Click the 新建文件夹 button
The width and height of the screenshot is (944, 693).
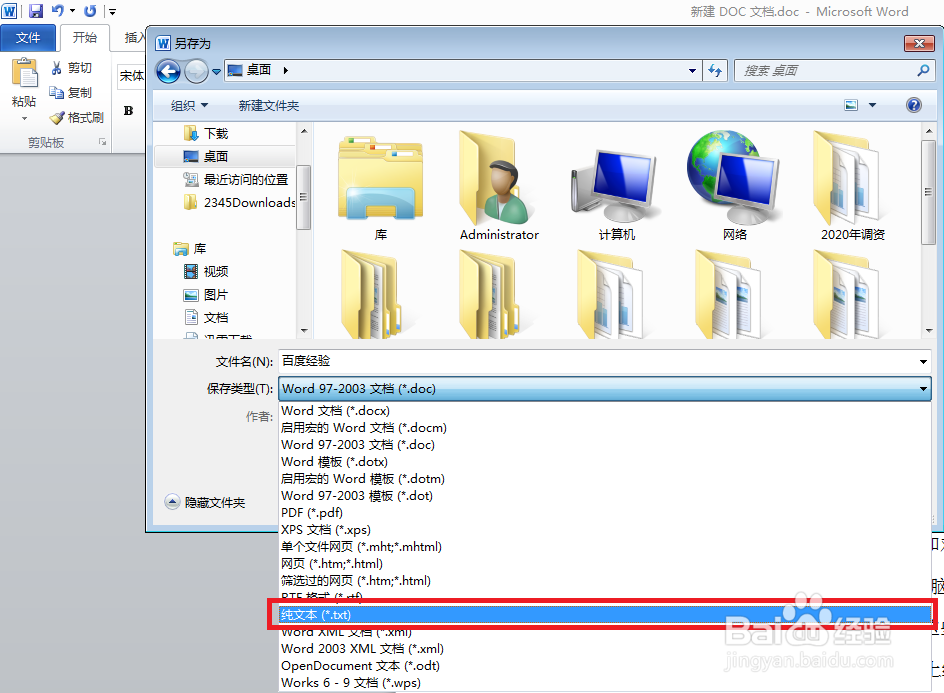pyautogui.click(x=269, y=106)
